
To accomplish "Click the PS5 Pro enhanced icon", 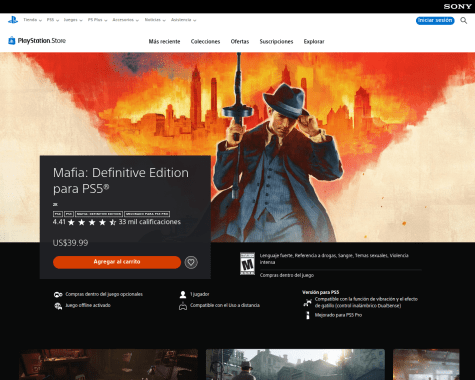I will (308, 315).
